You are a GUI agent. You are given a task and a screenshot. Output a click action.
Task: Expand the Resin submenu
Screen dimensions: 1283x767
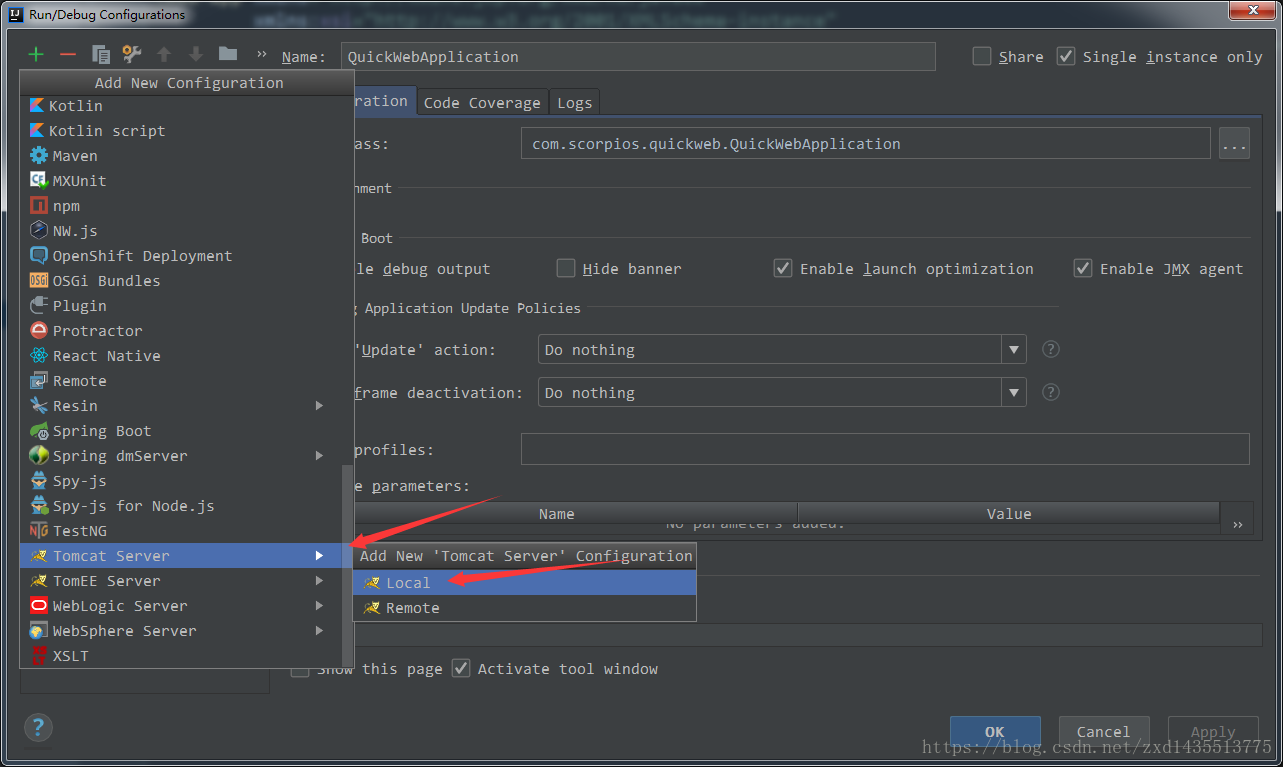pos(320,405)
